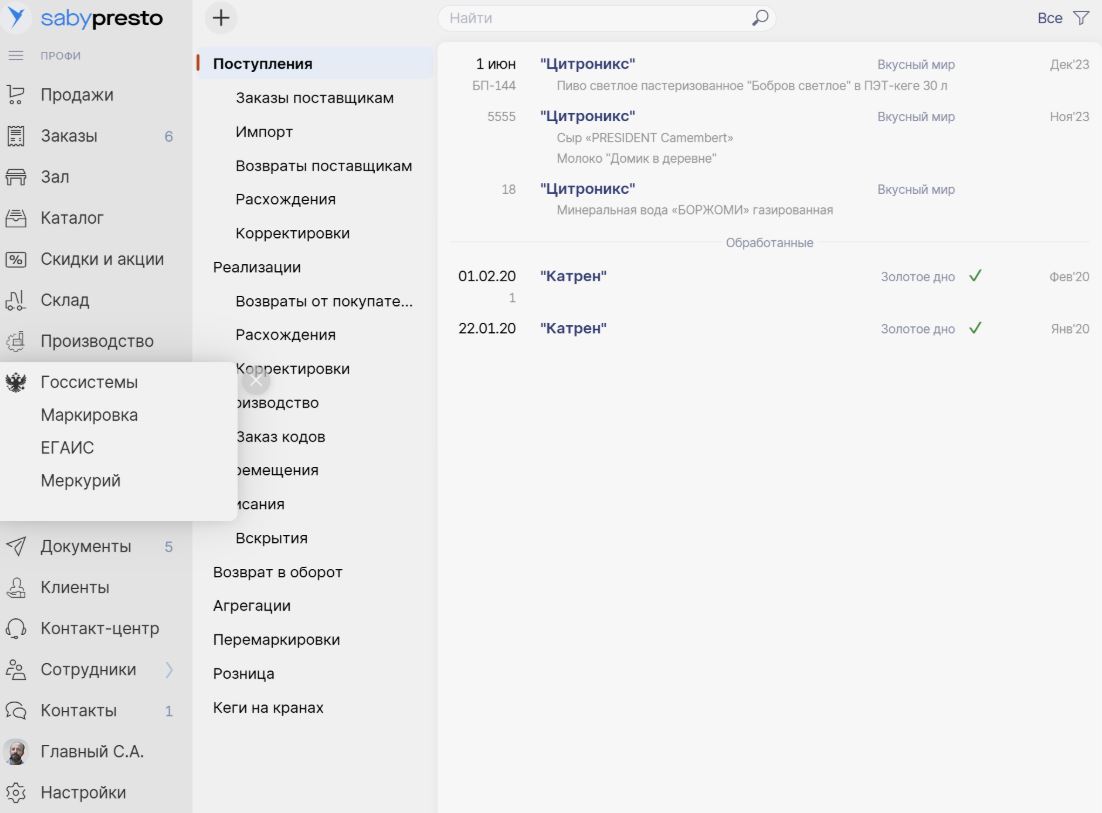Image resolution: width=1102 pixels, height=813 pixels.
Task: Click Минеральная вода «БОРЖОМИ» item text
Action: 694,209
